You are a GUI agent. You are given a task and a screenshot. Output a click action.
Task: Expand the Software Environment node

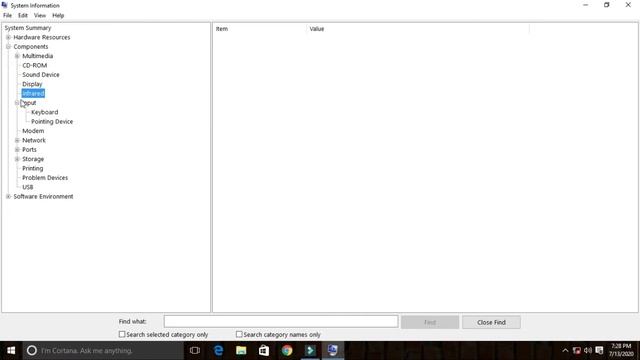tap(8, 196)
